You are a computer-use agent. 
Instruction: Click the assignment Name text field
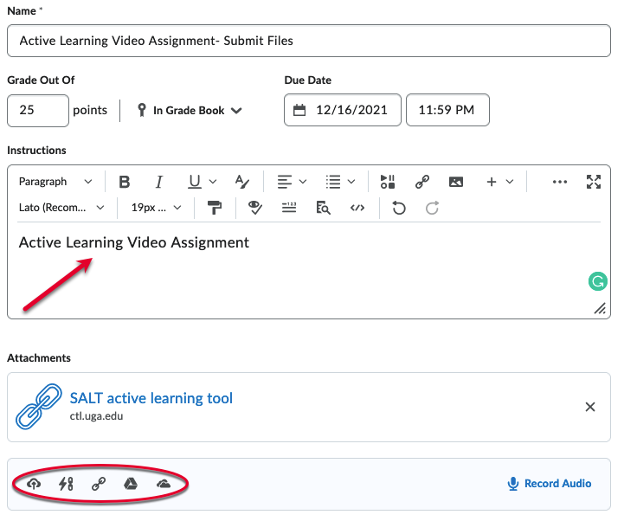(308, 41)
